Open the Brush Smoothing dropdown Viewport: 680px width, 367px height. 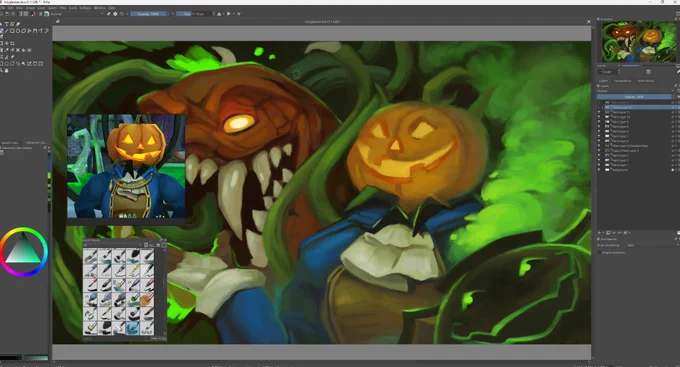coord(652,245)
